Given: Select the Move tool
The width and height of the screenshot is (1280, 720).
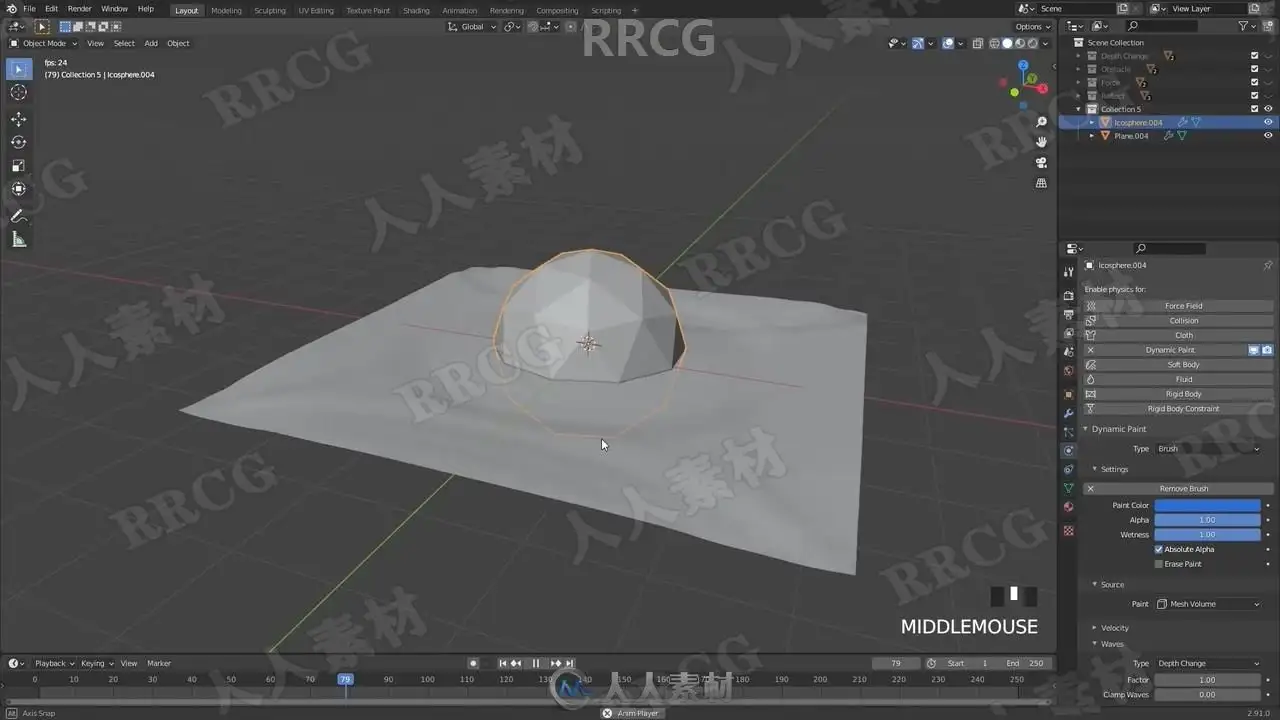Looking at the screenshot, I should point(18,119).
